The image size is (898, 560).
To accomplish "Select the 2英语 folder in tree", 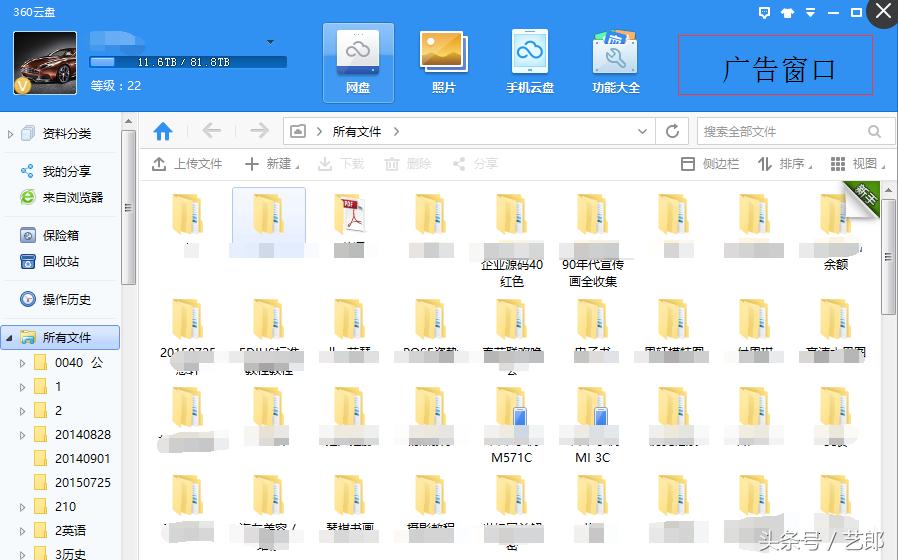I will [x=60, y=531].
